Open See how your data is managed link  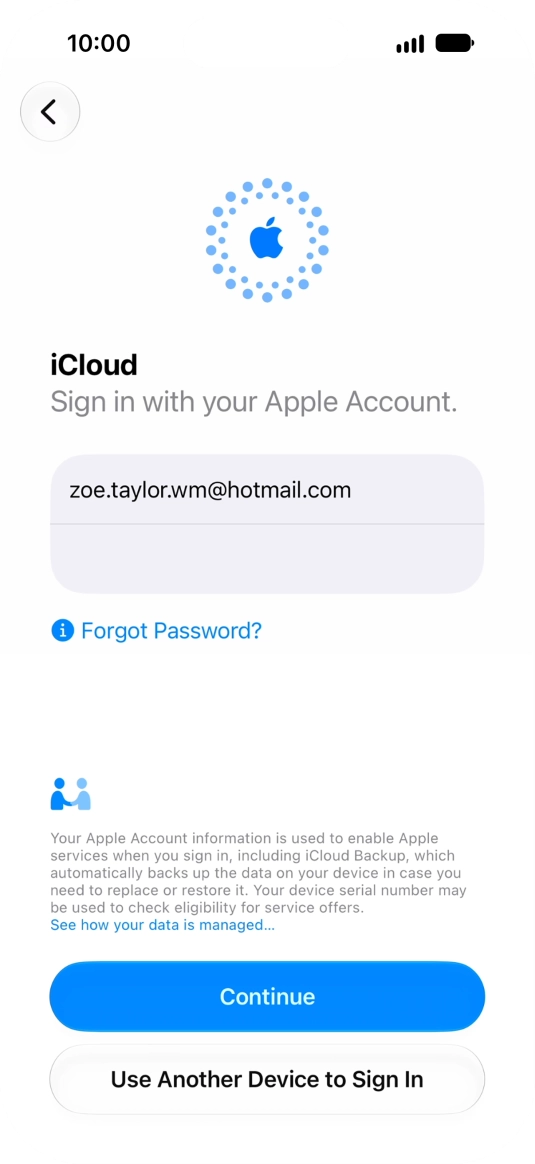pos(163,925)
